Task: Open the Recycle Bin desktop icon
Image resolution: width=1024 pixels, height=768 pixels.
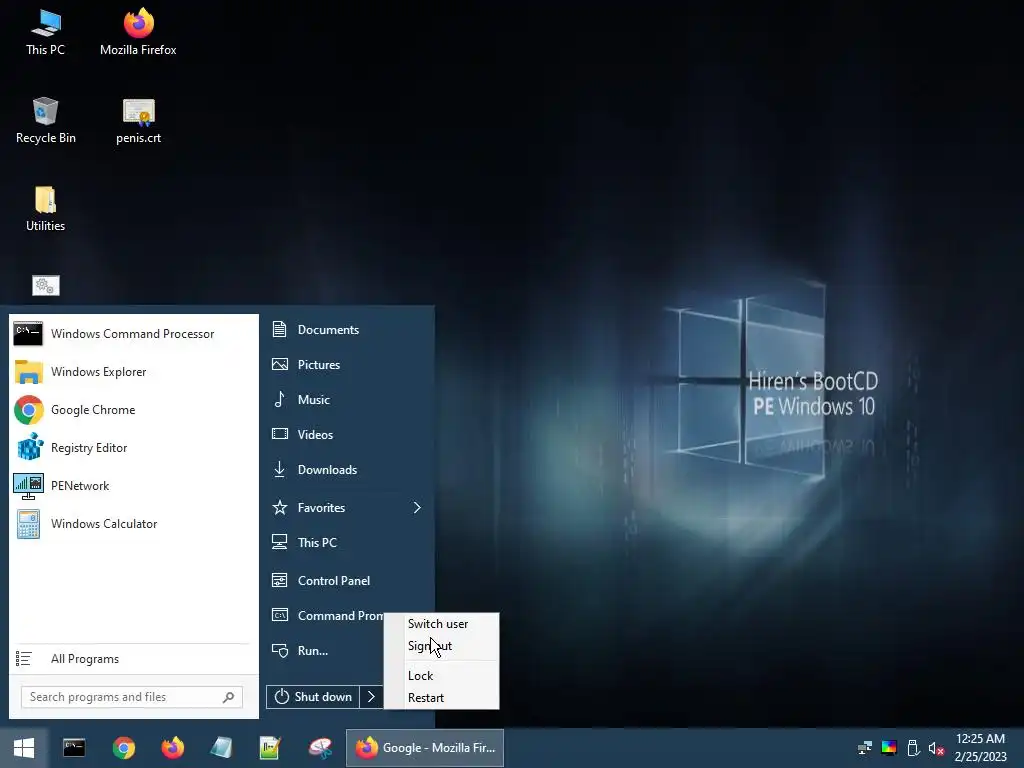Action: click(46, 121)
